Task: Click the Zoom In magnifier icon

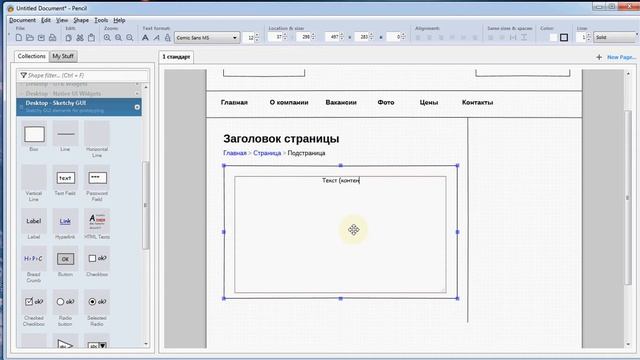Action: (x=107, y=38)
